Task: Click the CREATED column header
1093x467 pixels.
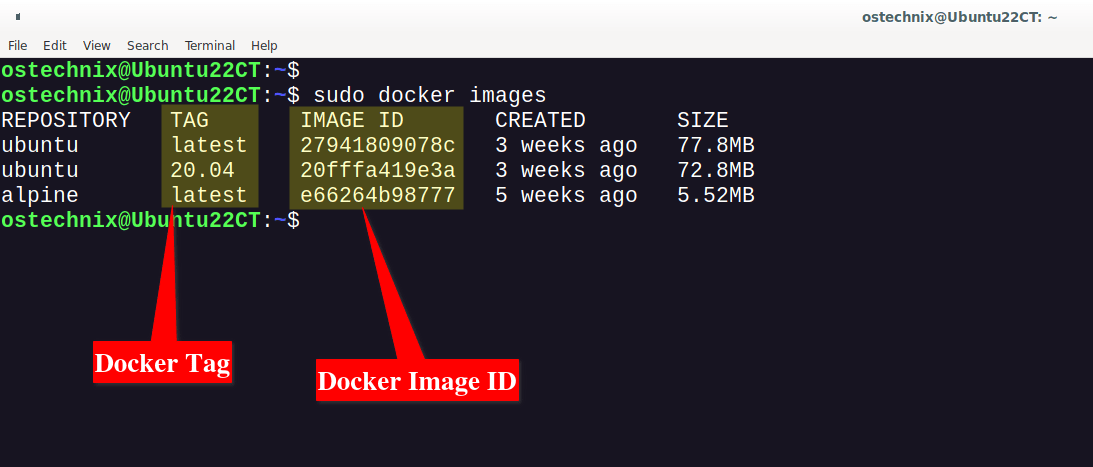Action: coord(540,120)
